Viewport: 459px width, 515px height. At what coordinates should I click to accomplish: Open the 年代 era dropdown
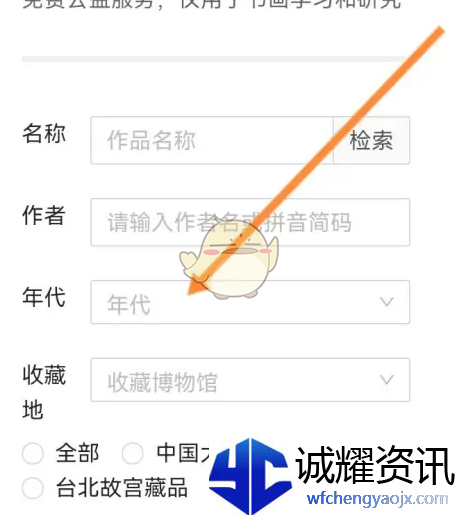250,302
